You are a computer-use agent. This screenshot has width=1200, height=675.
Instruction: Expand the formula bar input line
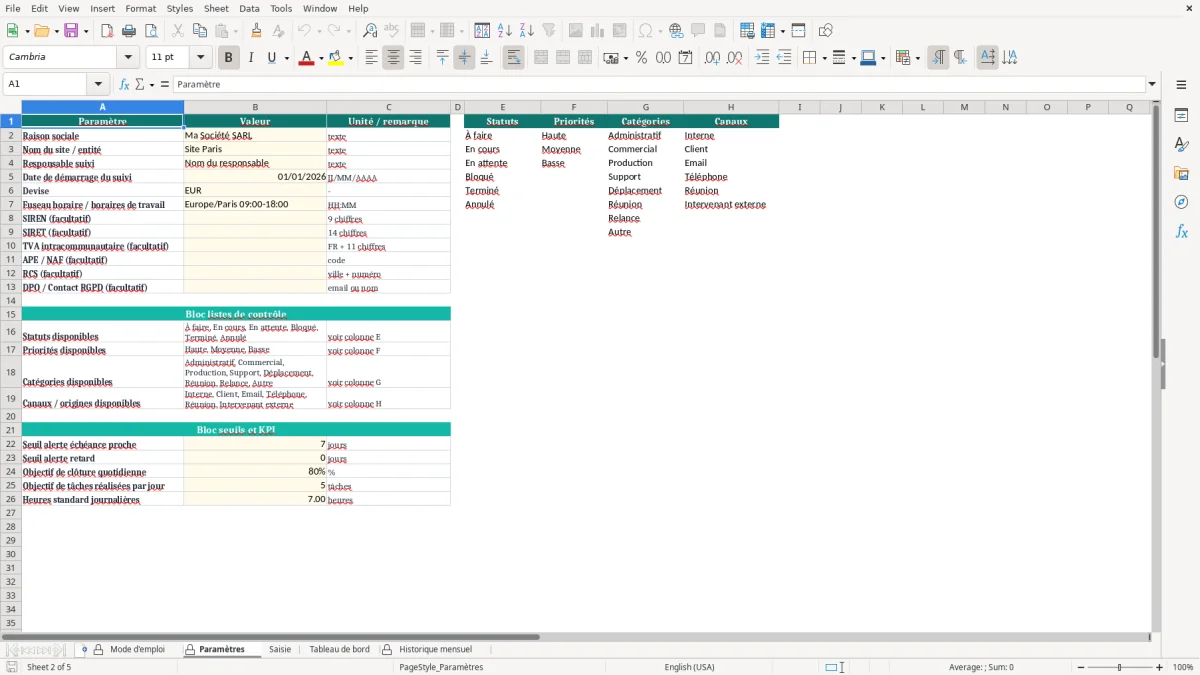coord(1153,84)
